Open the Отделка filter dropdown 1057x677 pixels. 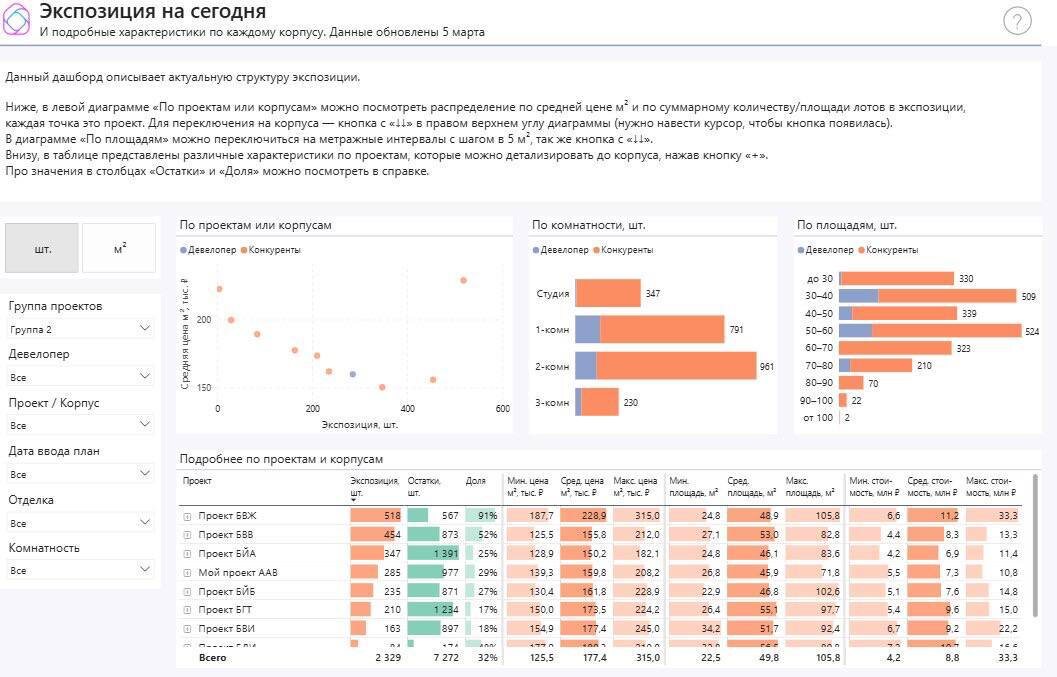(x=80, y=523)
